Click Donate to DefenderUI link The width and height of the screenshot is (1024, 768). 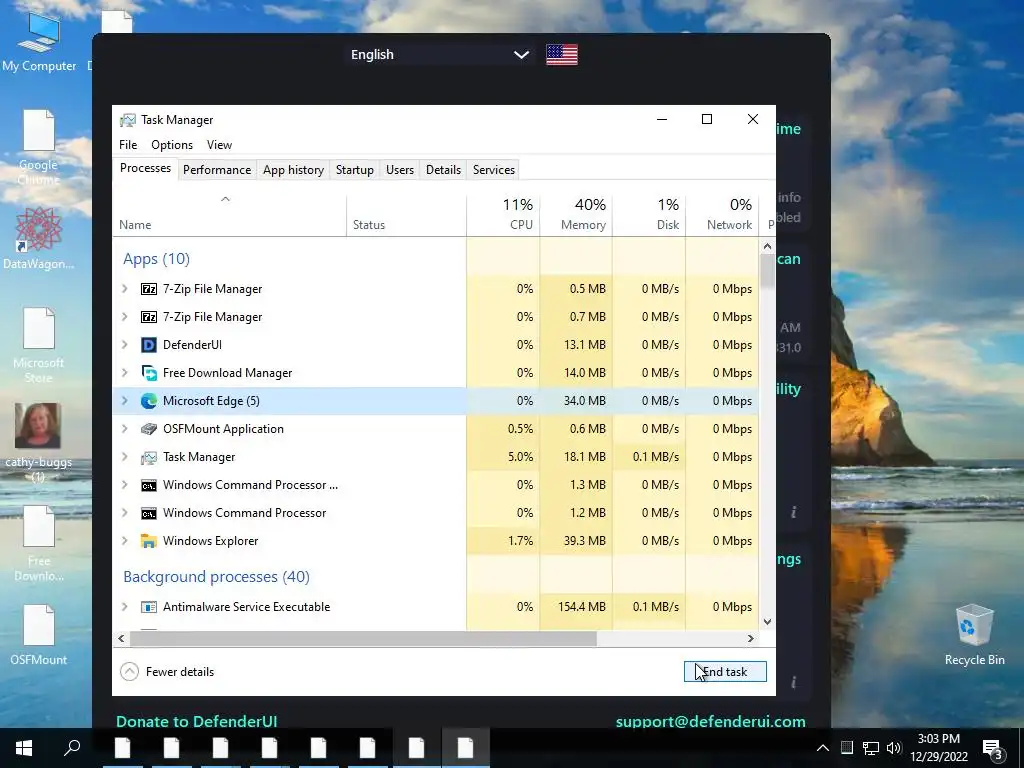click(197, 722)
